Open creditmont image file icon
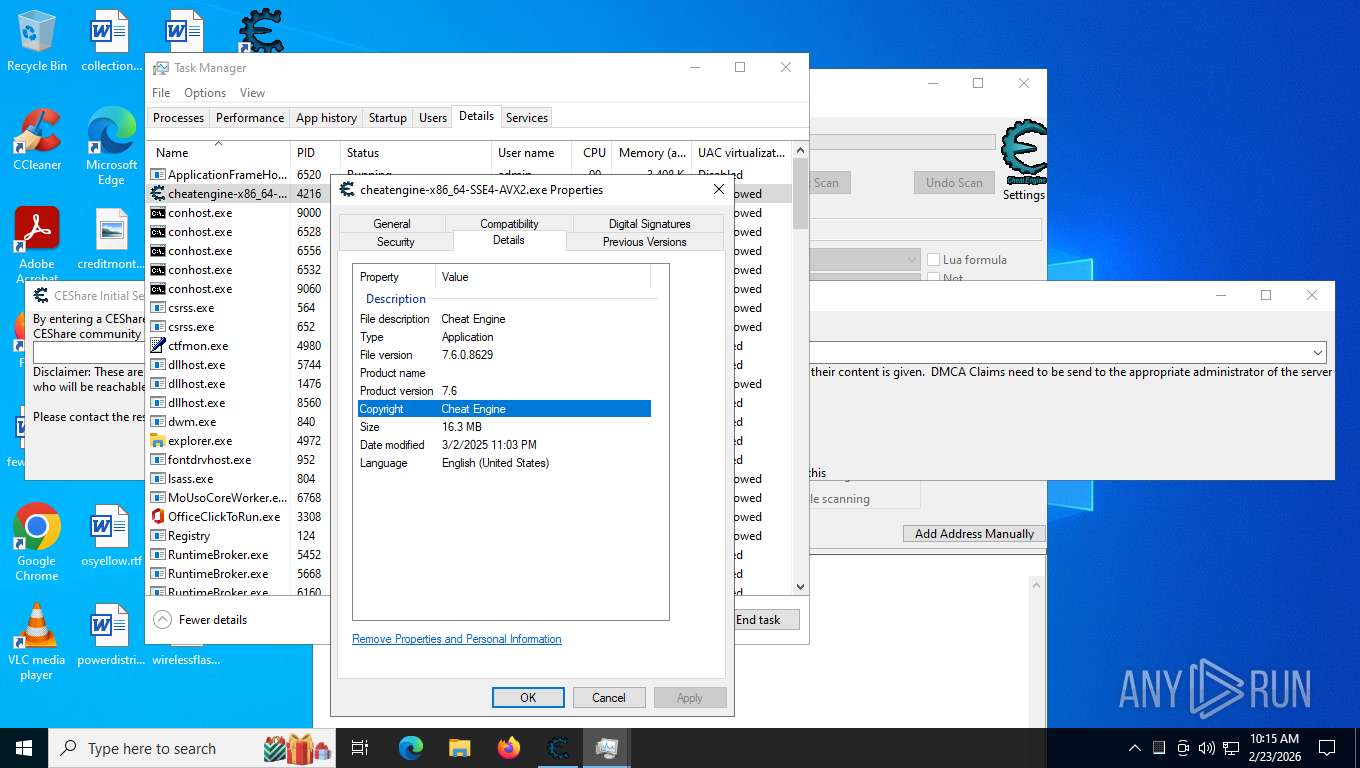This screenshot has width=1360, height=768. pos(111,239)
